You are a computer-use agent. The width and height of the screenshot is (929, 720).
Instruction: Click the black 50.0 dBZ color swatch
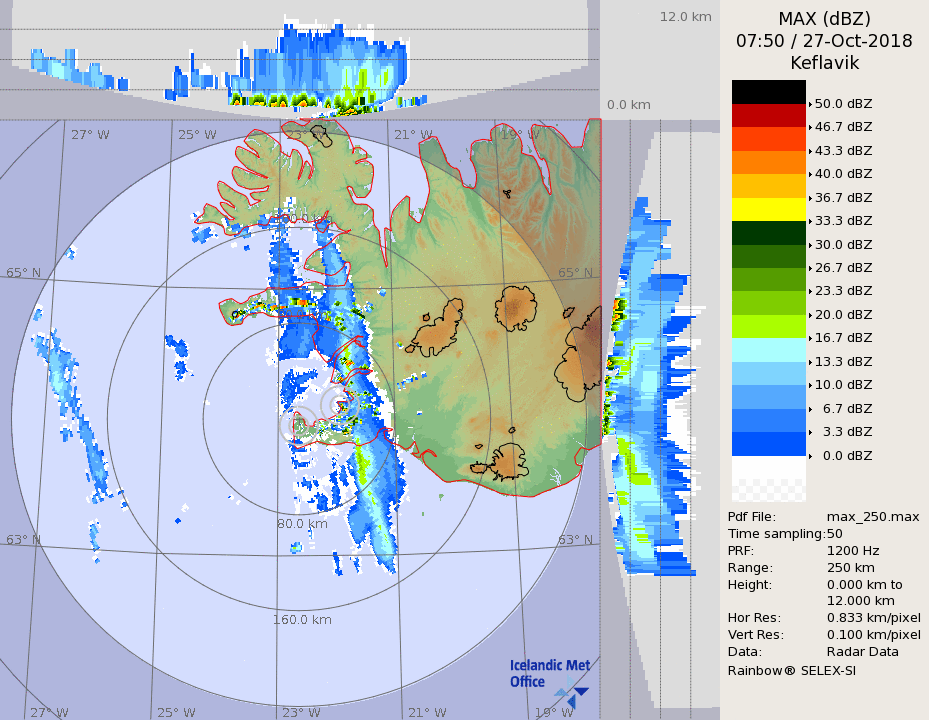768,92
